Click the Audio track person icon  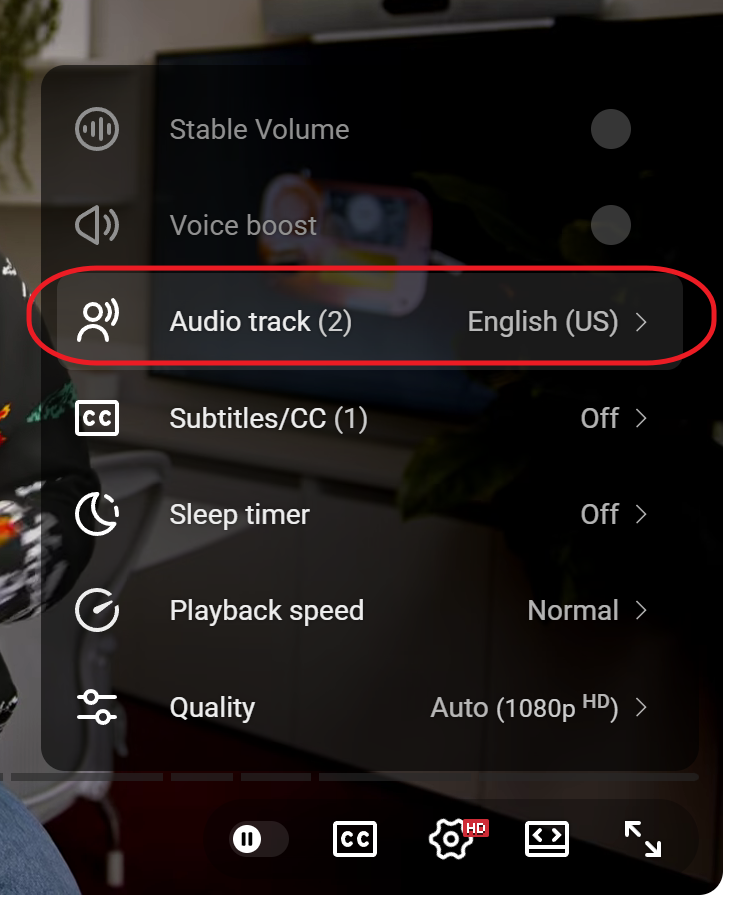click(98, 320)
